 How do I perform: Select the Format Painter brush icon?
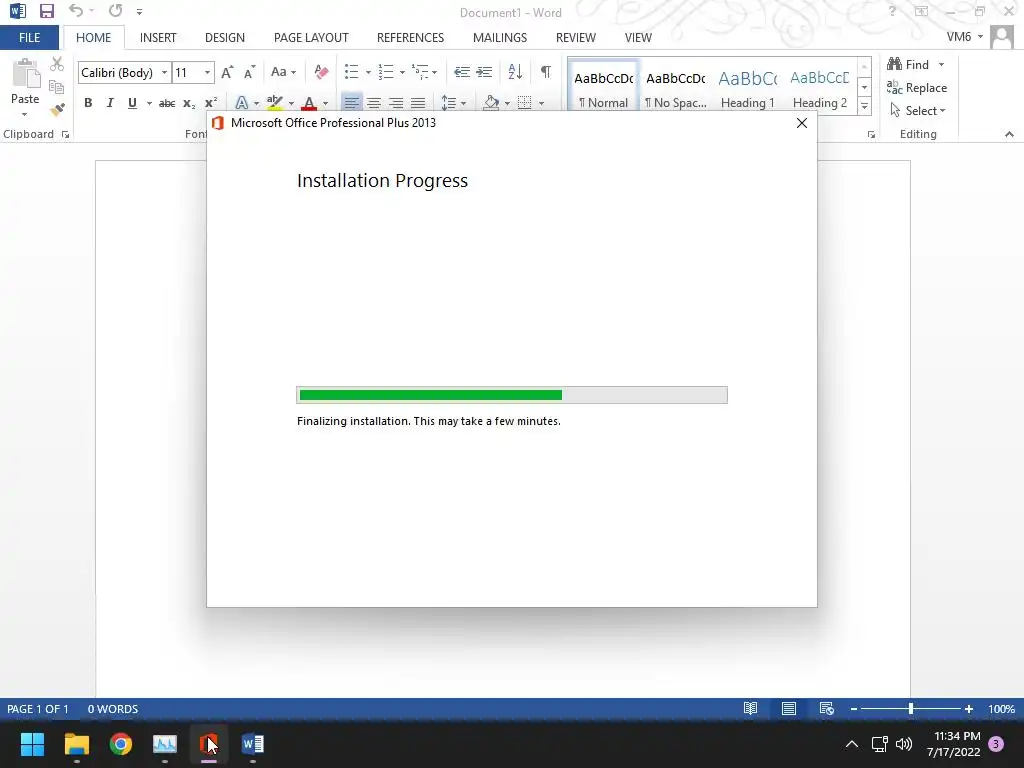(57, 108)
